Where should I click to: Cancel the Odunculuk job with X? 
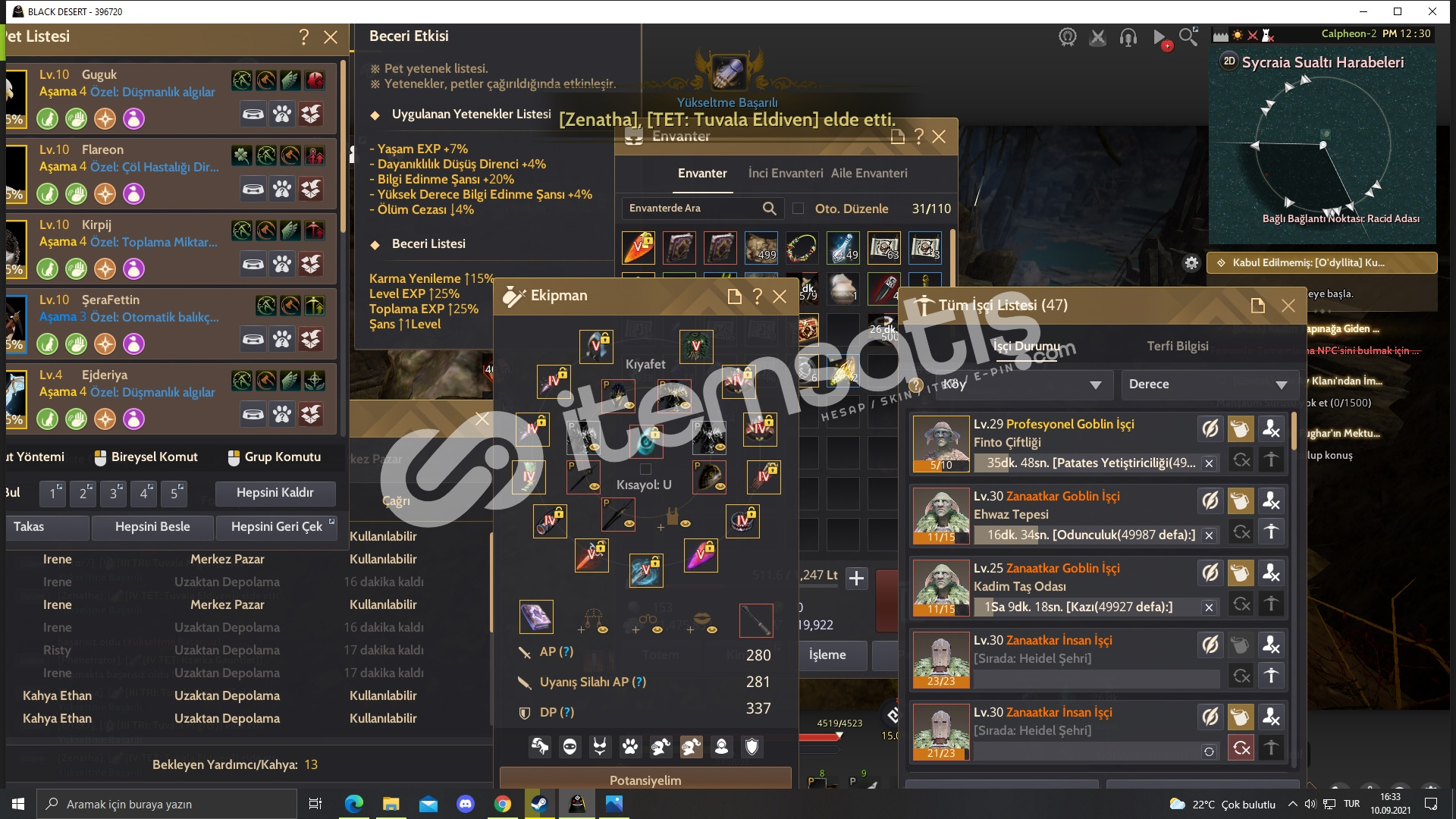[1209, 535]
